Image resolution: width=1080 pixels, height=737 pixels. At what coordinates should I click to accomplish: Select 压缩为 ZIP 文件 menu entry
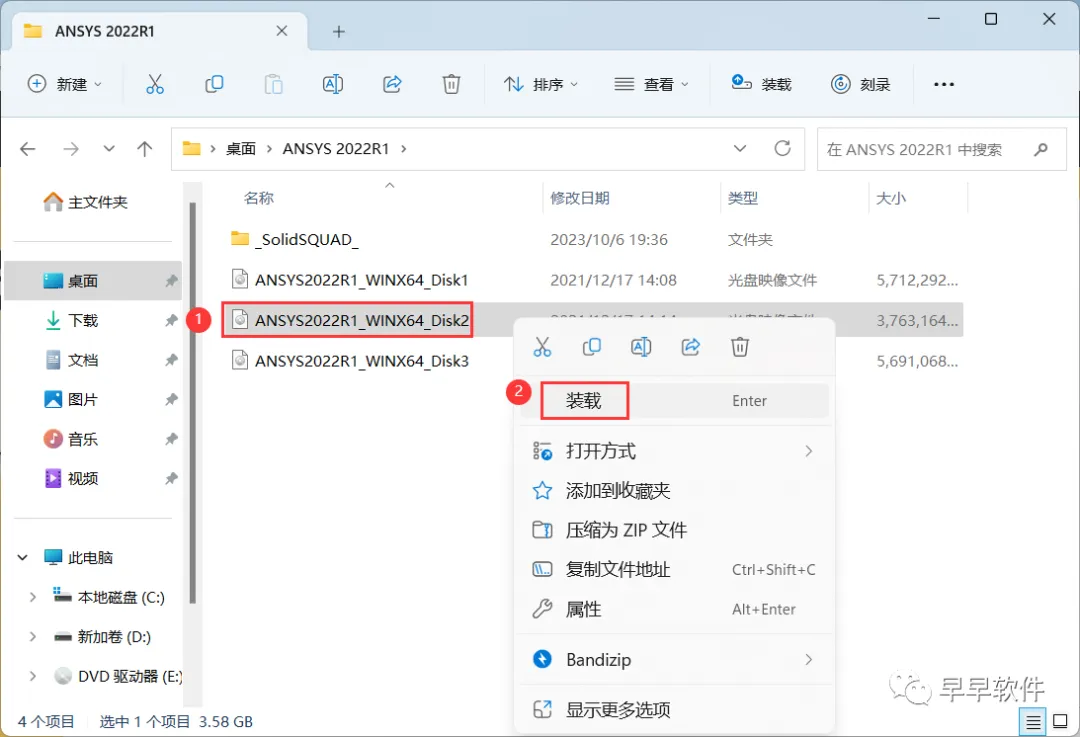point(674,530)
